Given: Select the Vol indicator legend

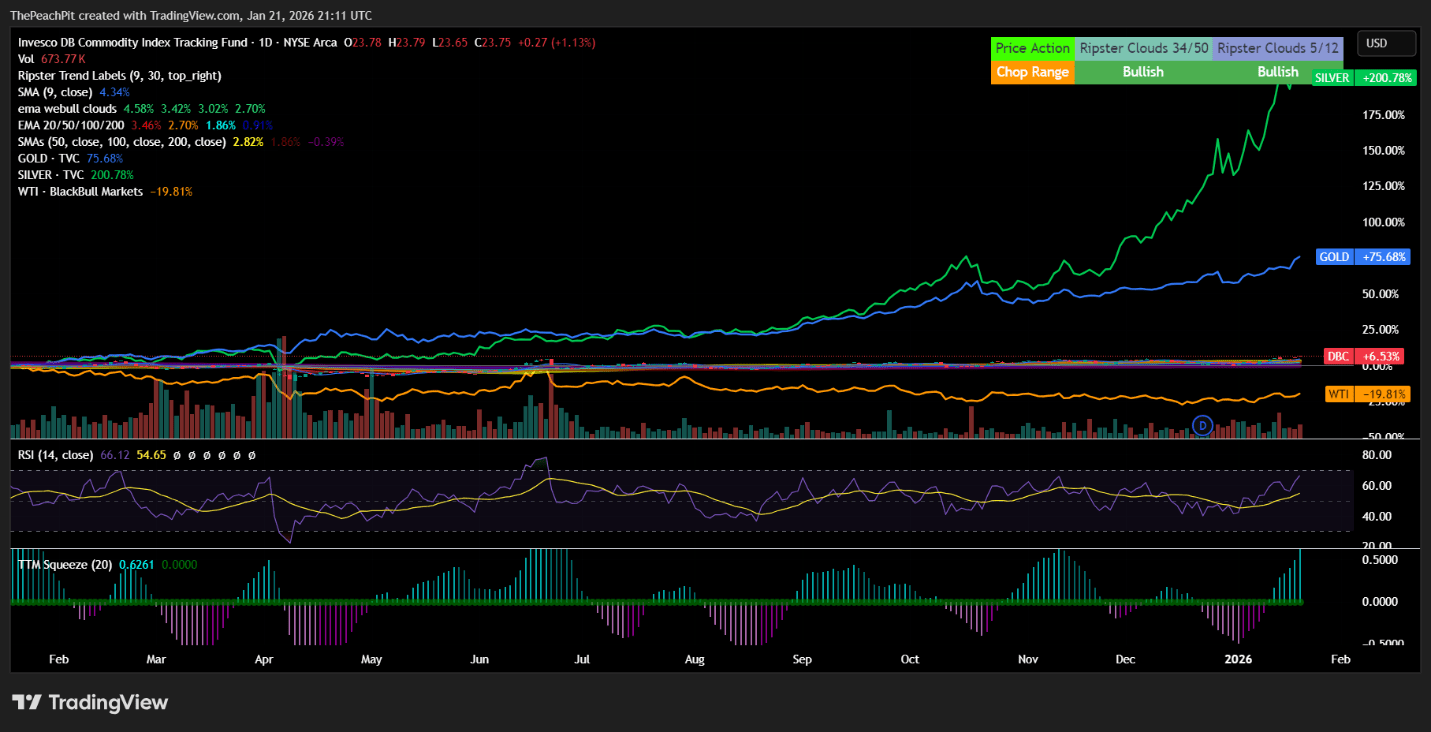Looking at the screenshot, I should click(x=26, y=59).
